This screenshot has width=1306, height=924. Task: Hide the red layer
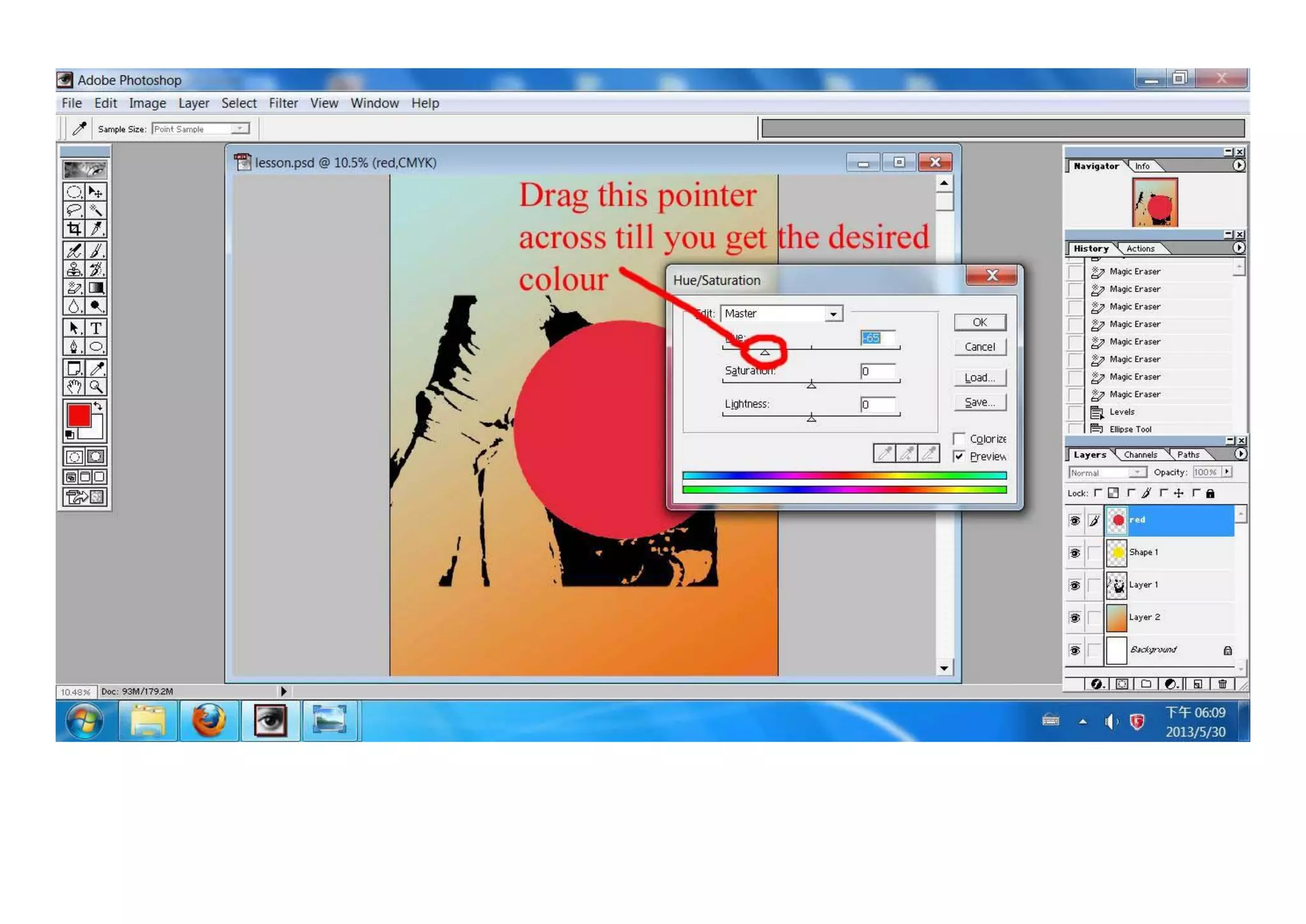pyautogui.click(x=1075, y=520)
